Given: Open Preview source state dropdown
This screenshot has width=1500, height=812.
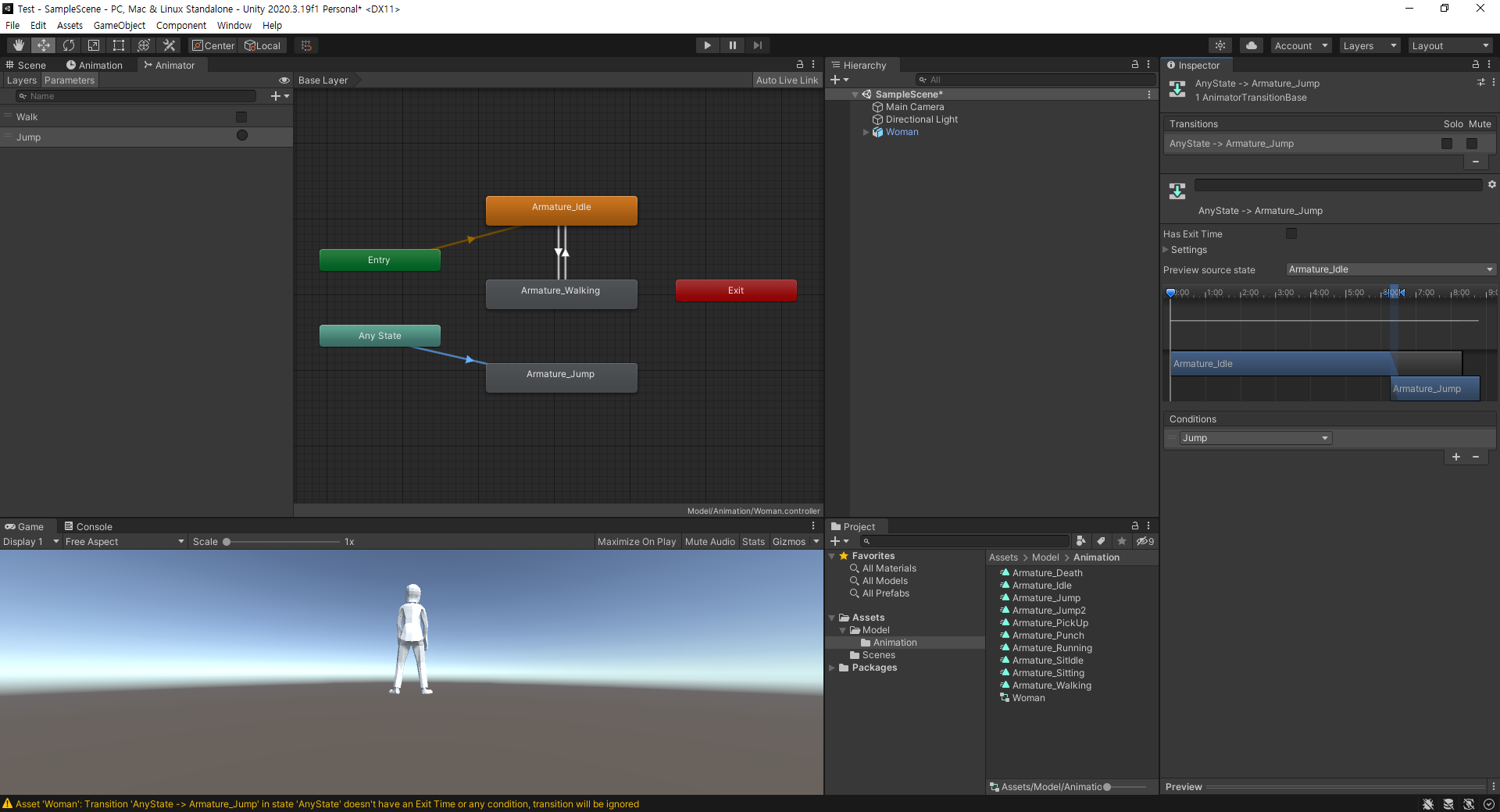Looking at the screenshot, I should tap(1391, 269).
